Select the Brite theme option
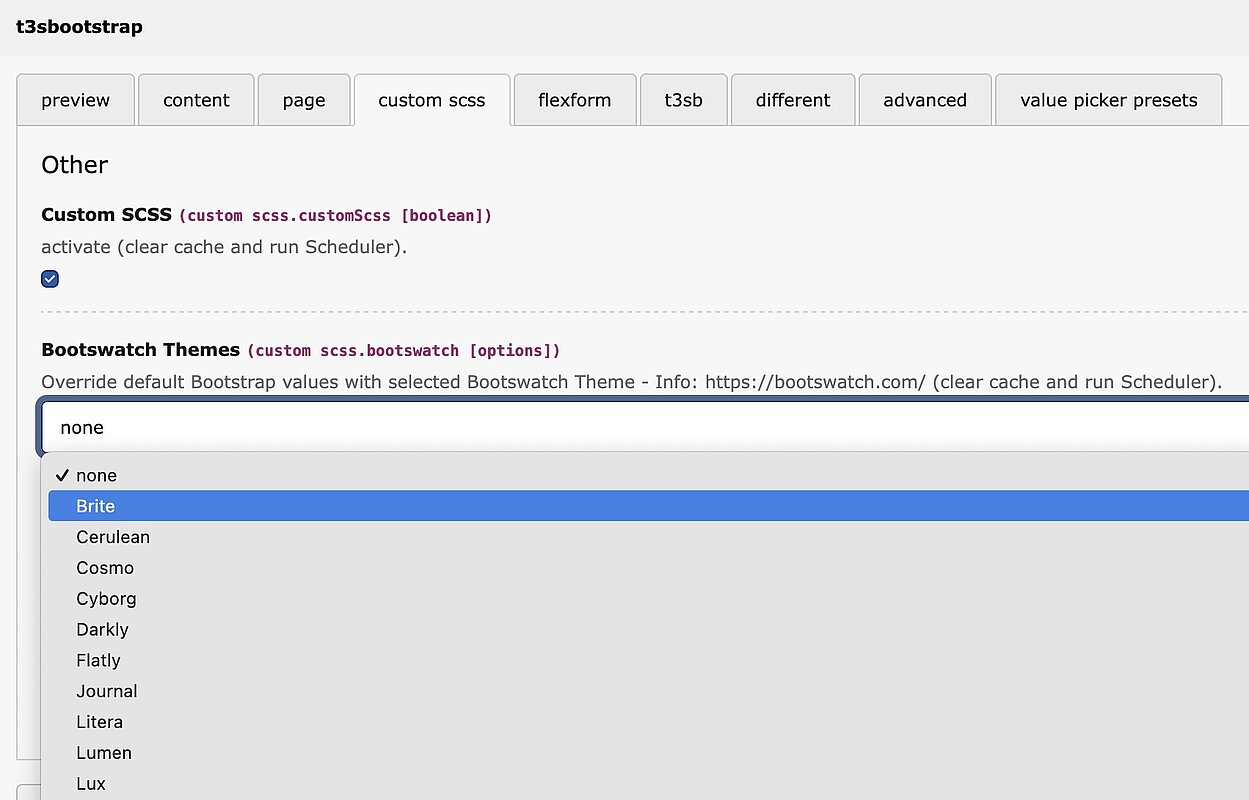The width and height of the screenshot is (1249, 800). (96, 506)
